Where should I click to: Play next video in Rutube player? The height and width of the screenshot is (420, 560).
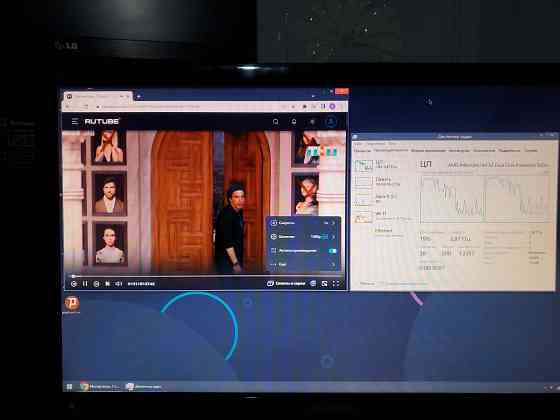108,284
